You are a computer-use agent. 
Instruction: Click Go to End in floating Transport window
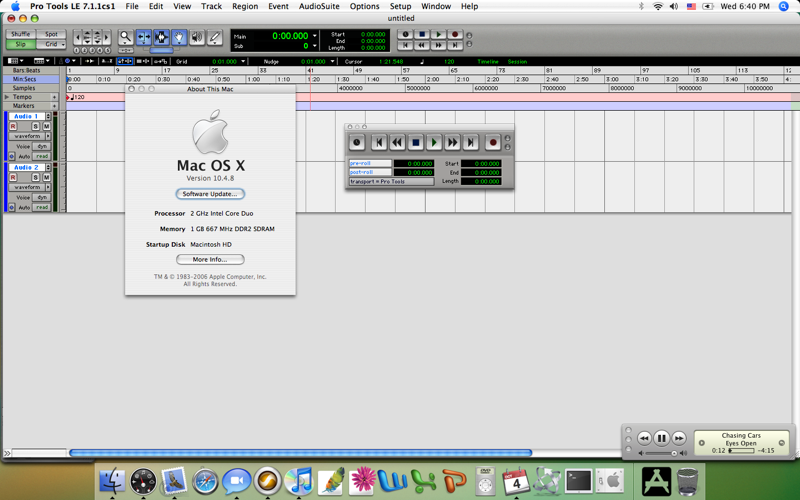coord(470,142)
